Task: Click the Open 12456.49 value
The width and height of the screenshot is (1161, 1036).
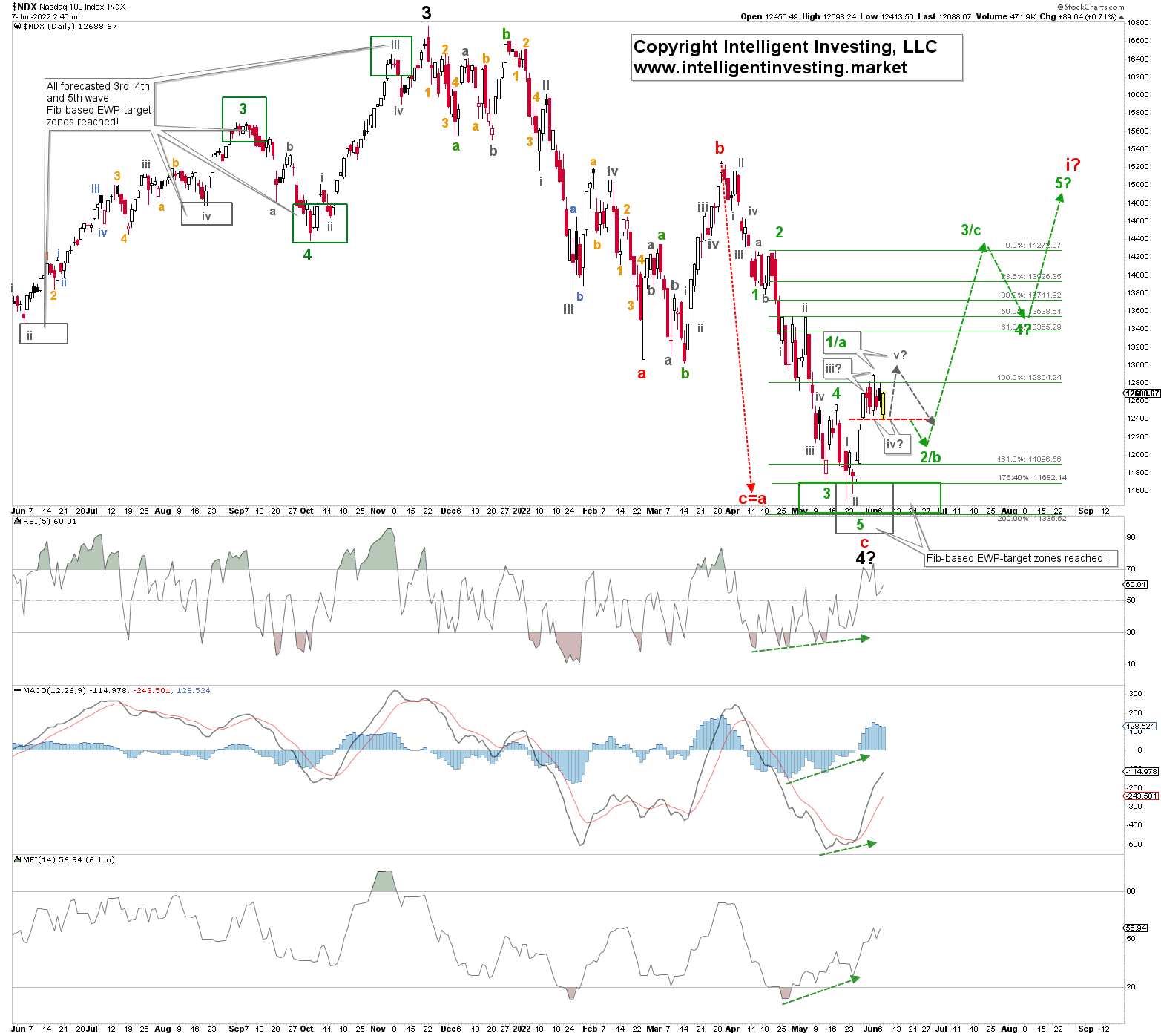Action: [769, 16]
